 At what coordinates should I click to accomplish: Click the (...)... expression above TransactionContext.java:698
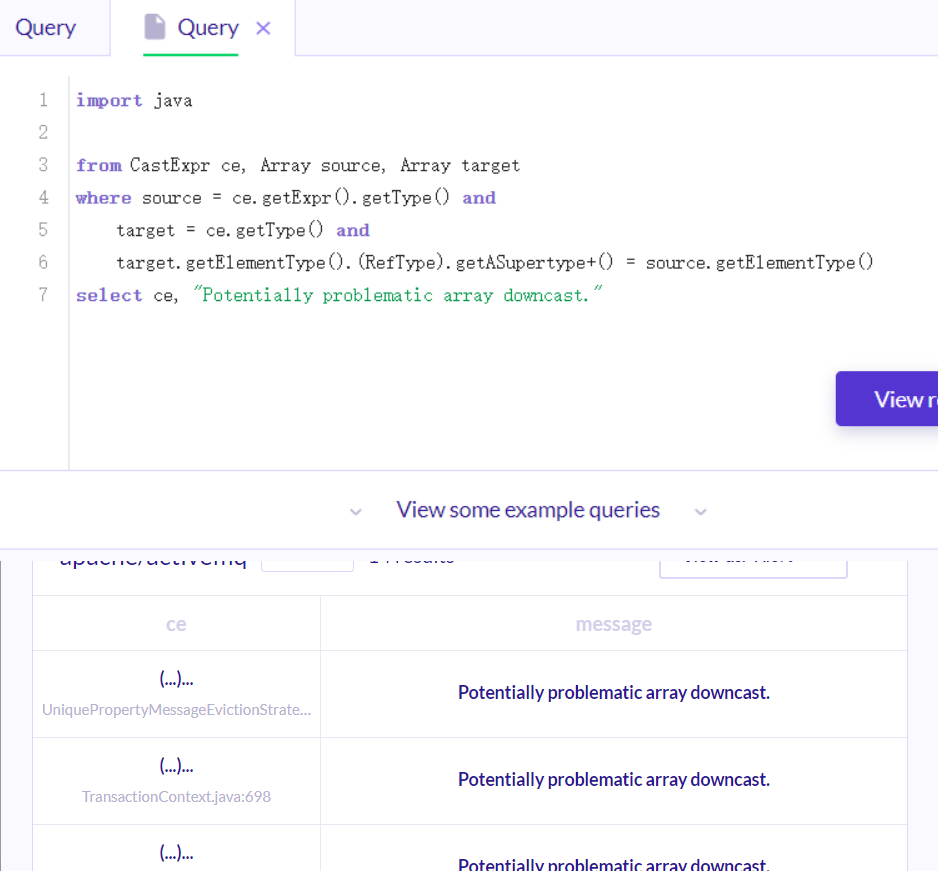tap(176, 766)
